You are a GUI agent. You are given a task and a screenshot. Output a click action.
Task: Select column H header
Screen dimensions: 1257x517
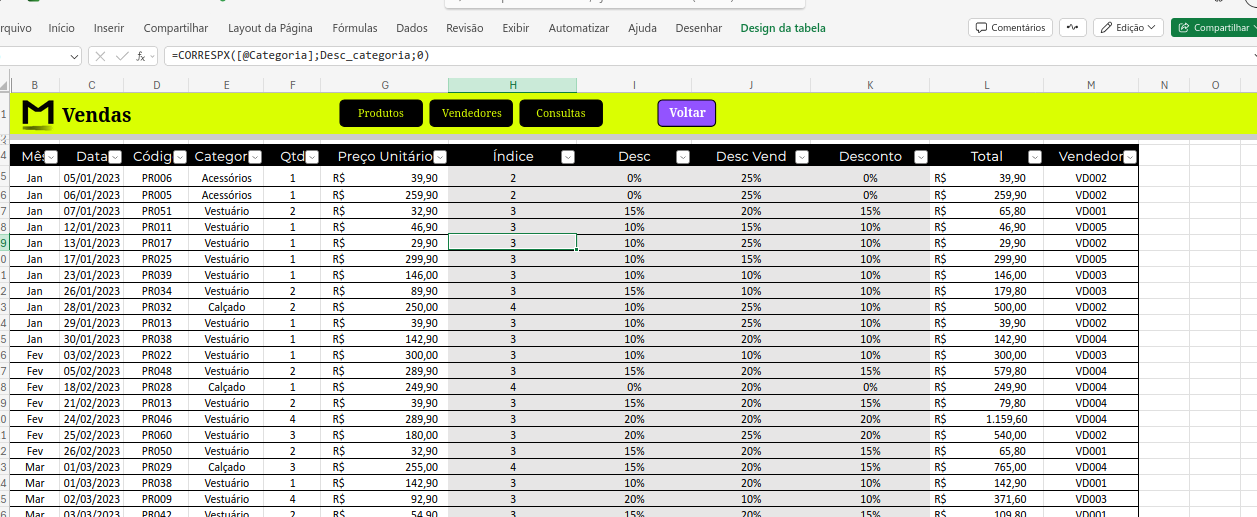click(512, 85)
